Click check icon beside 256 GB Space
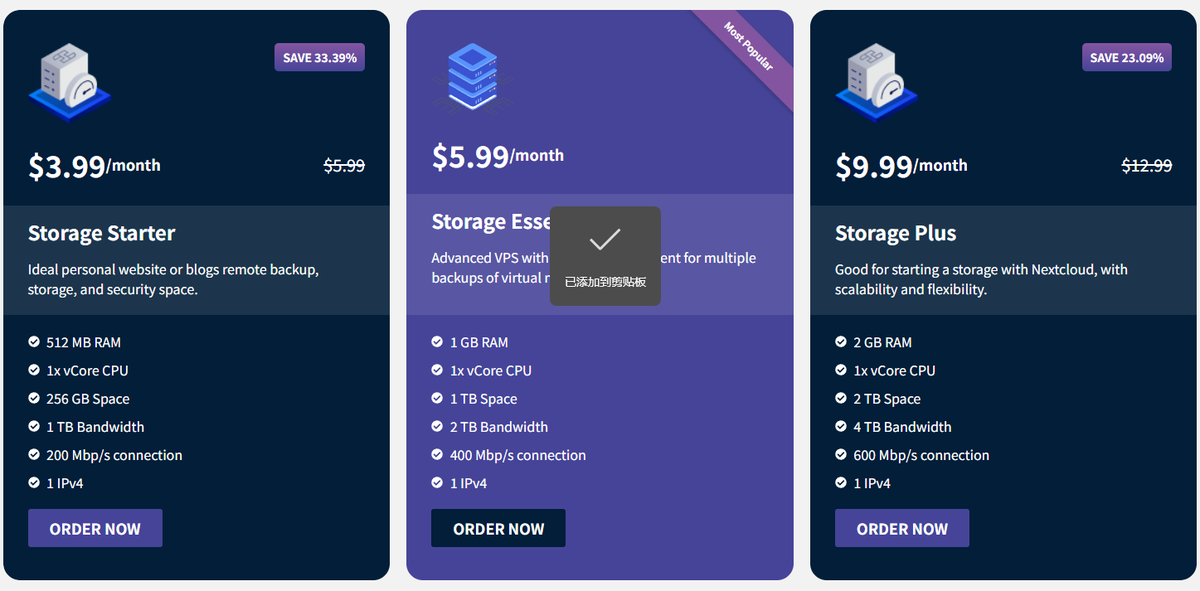 pos(34,398)
